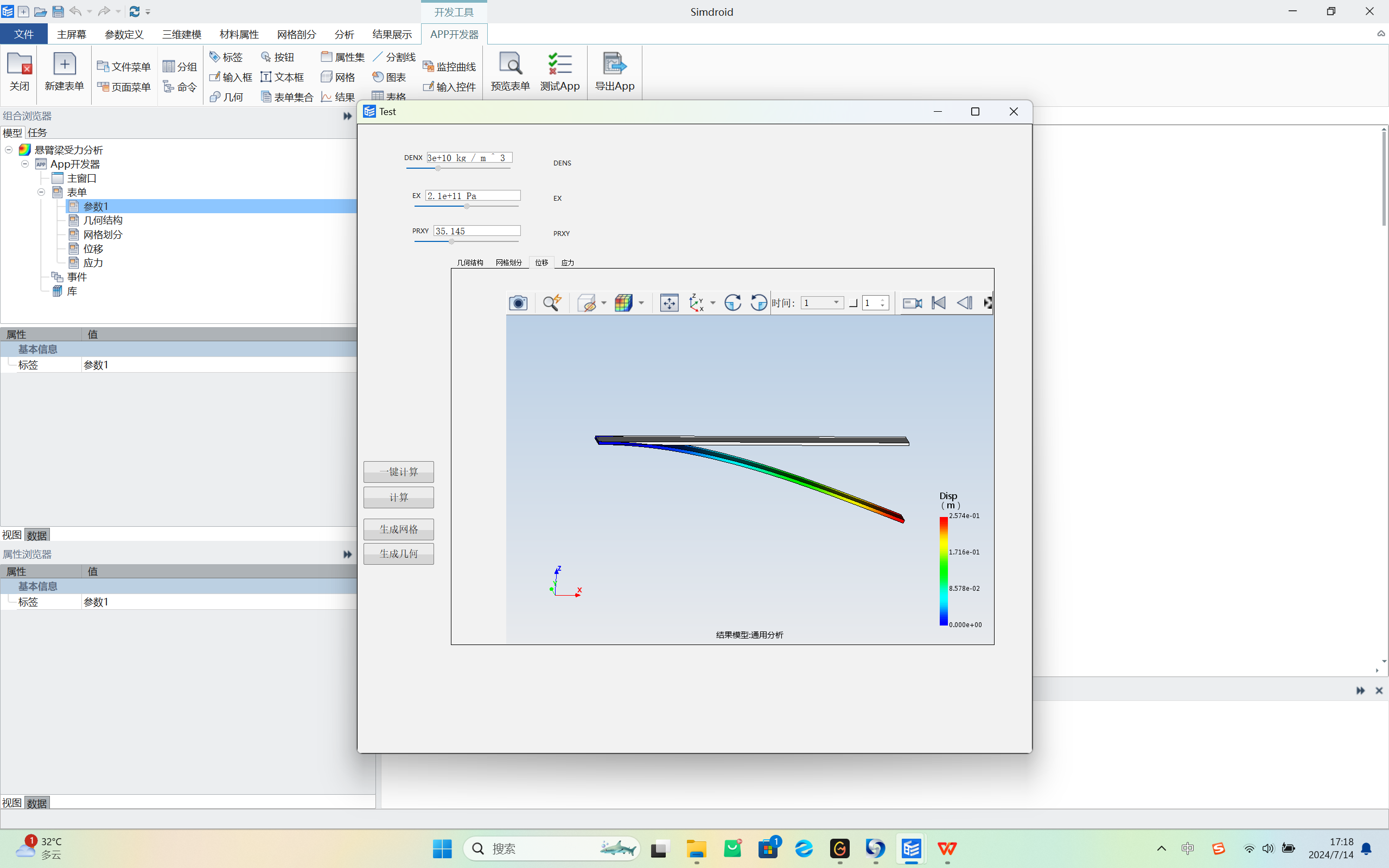
Task: Switch to the 应力 stress results tab
Action: click(x=568, y=262)
